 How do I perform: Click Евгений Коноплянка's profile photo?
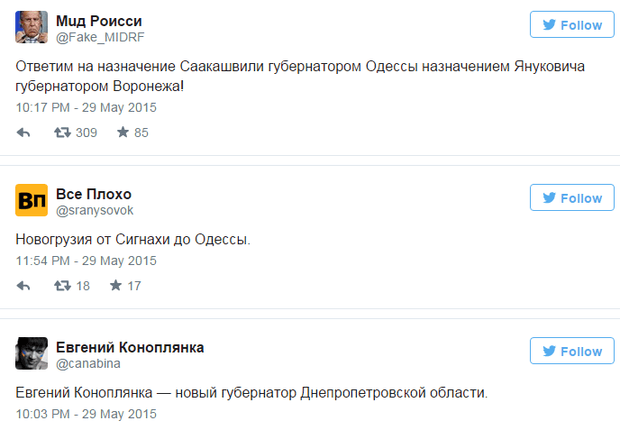coord(32,355)
